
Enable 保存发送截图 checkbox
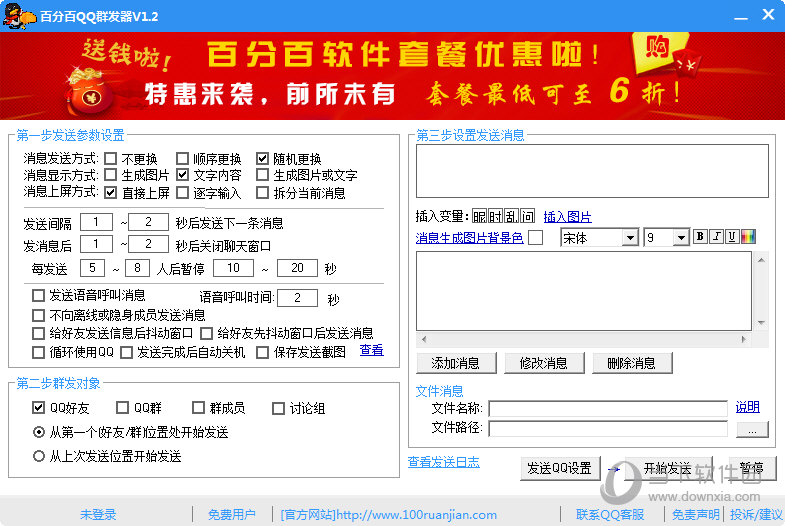point(262,352)
